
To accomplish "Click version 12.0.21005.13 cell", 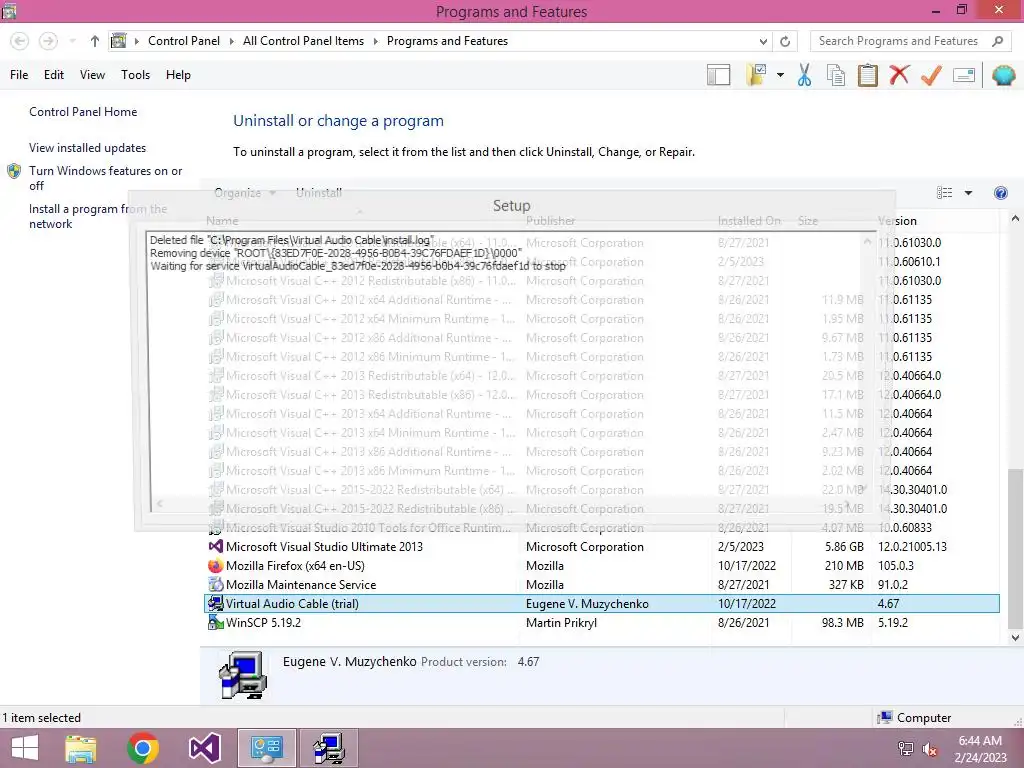I will point(912,547).
